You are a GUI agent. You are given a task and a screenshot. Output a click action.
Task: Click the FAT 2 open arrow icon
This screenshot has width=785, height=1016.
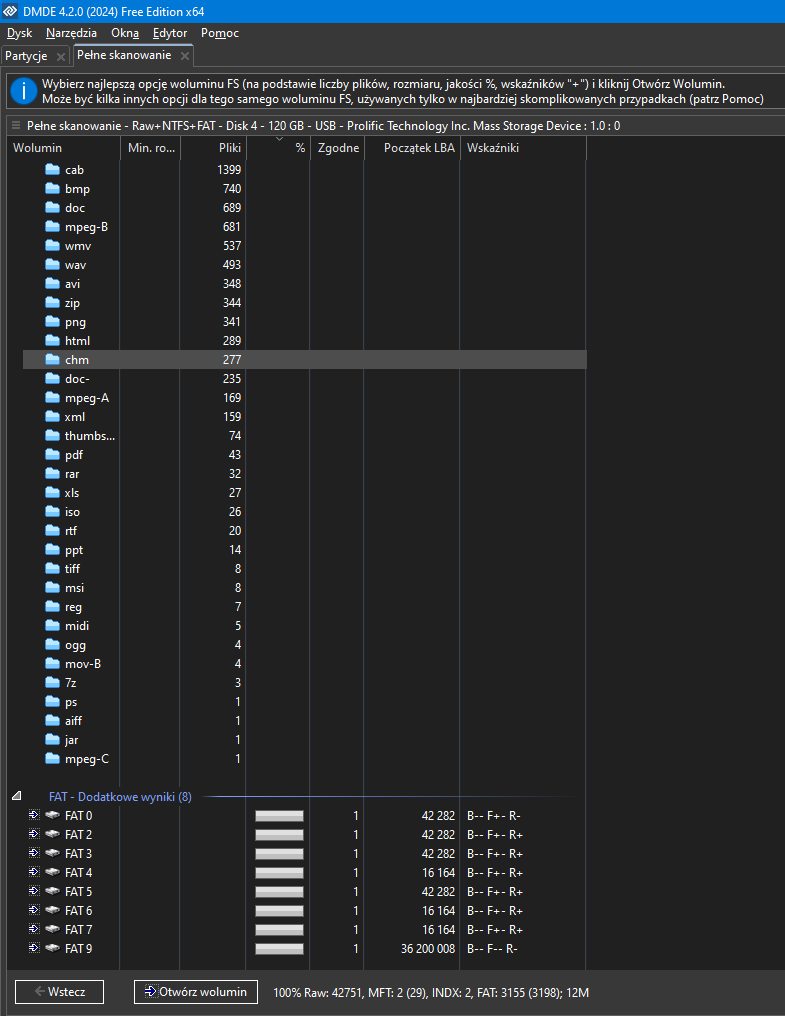[34, 834]
